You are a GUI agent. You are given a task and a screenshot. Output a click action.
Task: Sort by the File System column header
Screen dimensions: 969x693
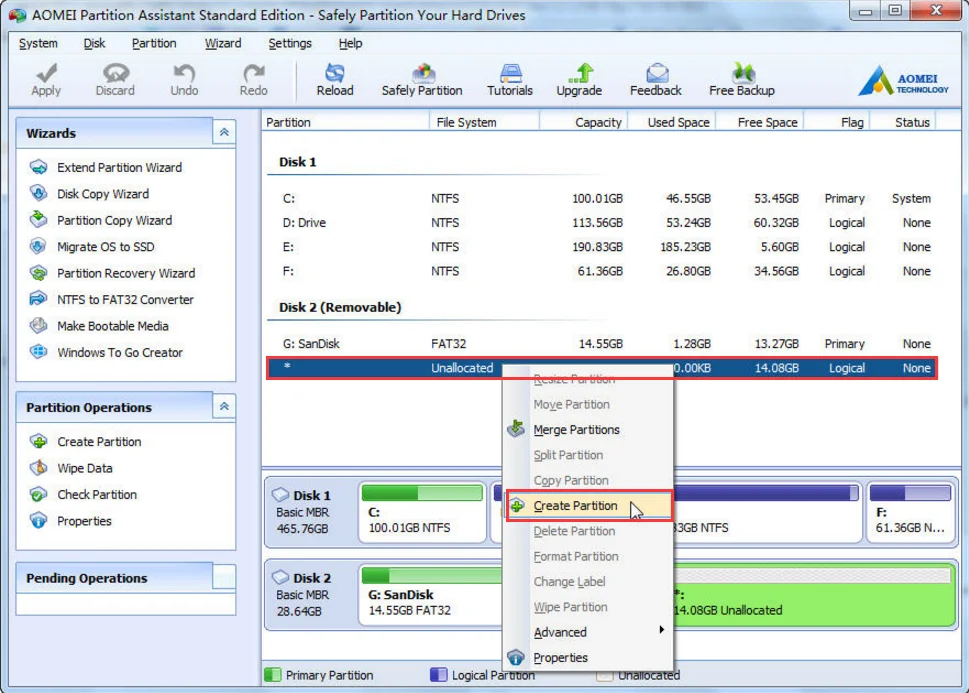click(x=484, y=122)
